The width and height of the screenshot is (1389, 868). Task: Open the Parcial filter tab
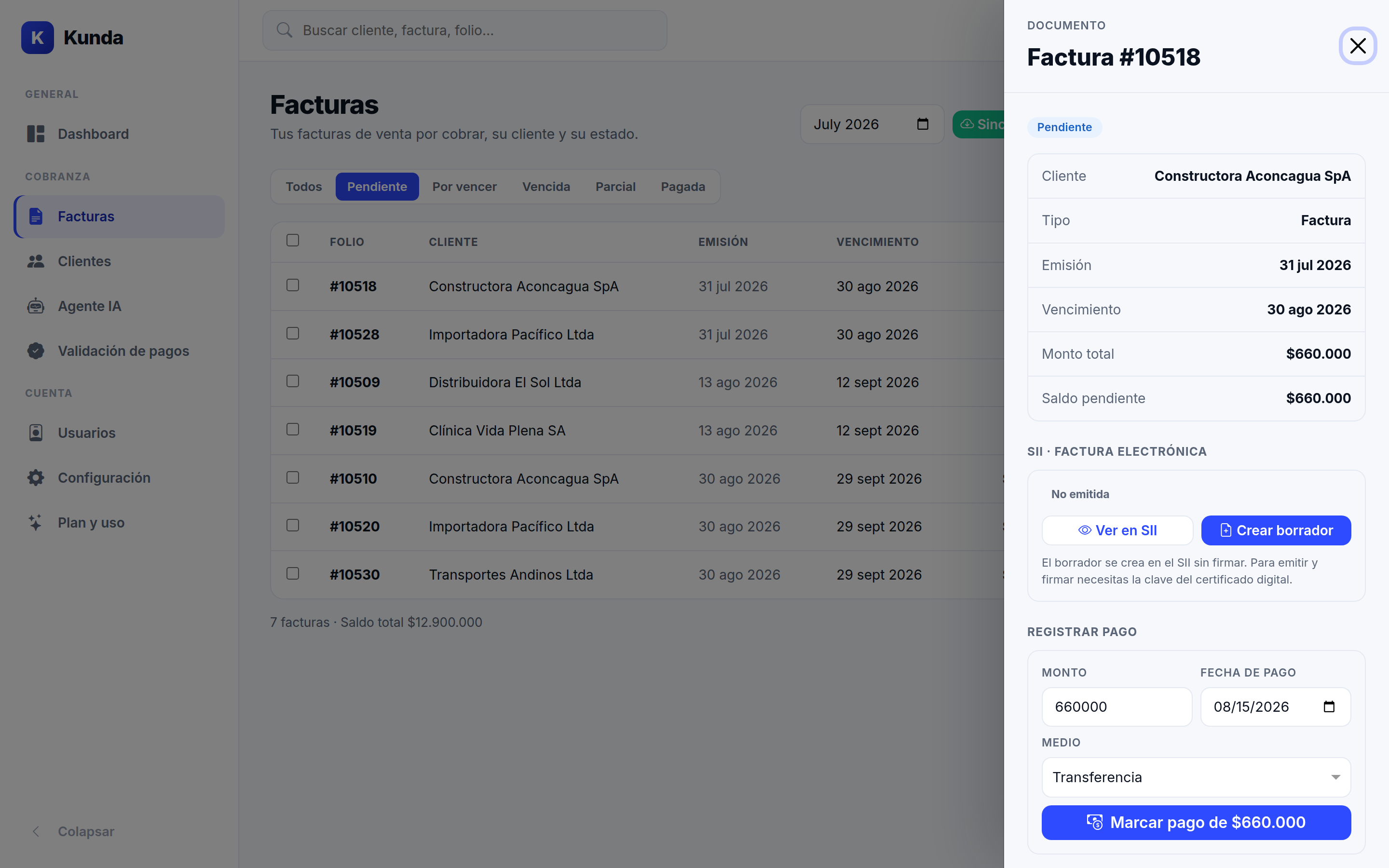coord(615,187)
